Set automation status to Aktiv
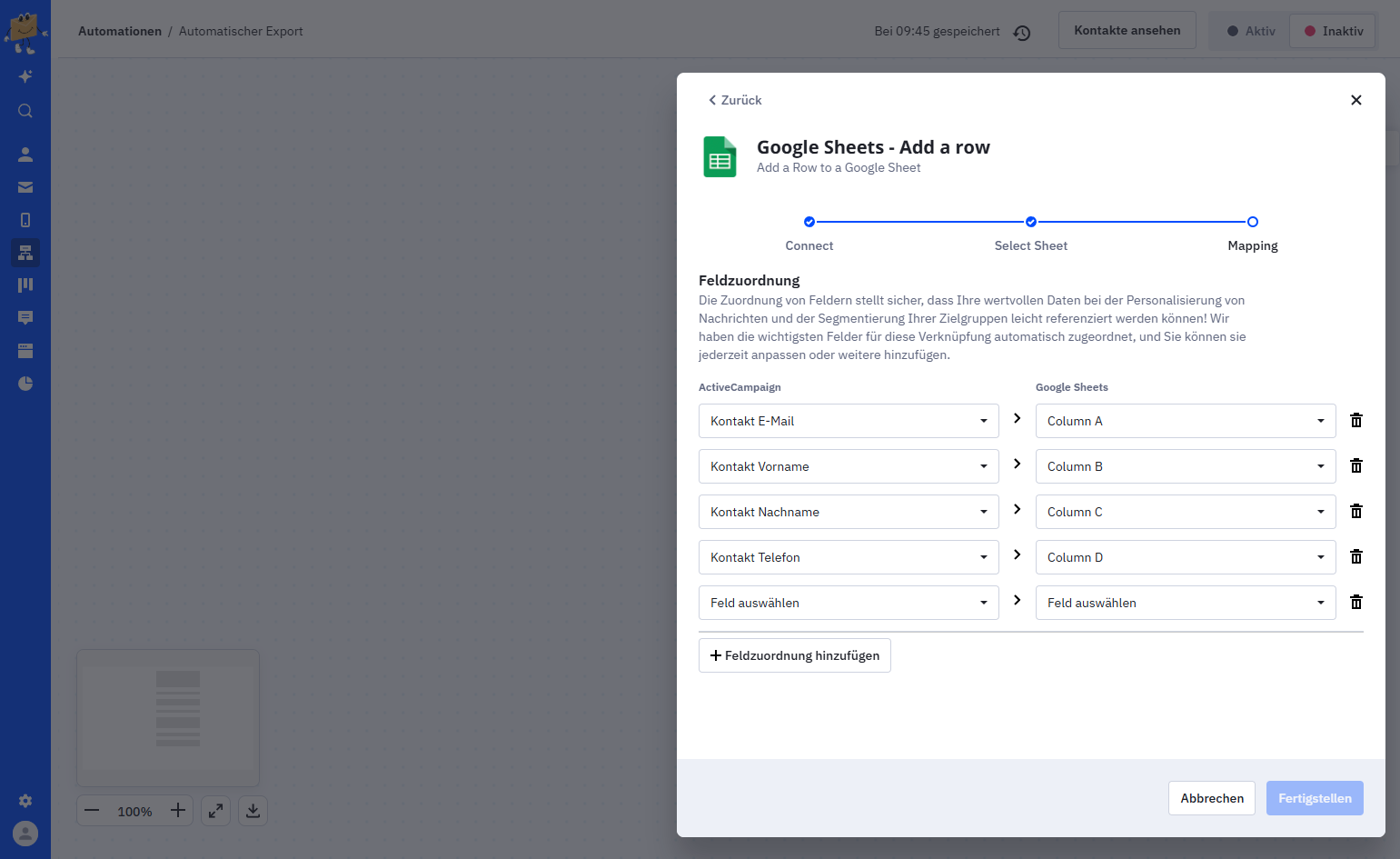This screenshot has width=1400, height=859. pos(1251,31)
